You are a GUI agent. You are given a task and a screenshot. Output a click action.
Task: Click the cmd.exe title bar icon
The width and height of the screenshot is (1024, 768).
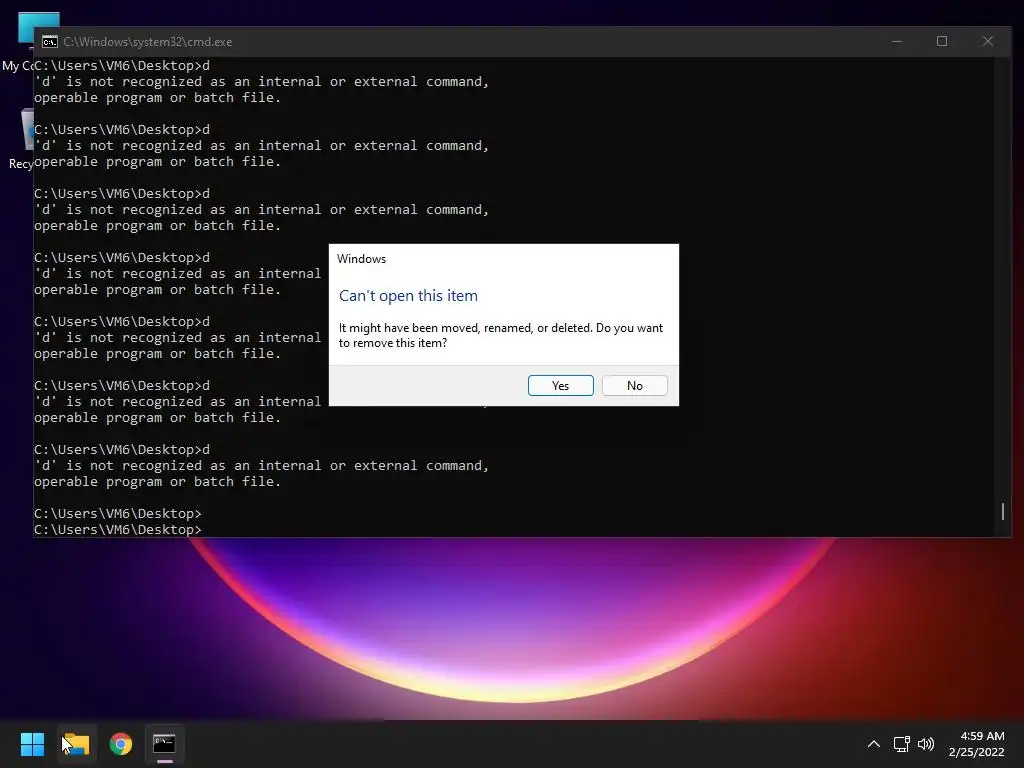(50, 42)
